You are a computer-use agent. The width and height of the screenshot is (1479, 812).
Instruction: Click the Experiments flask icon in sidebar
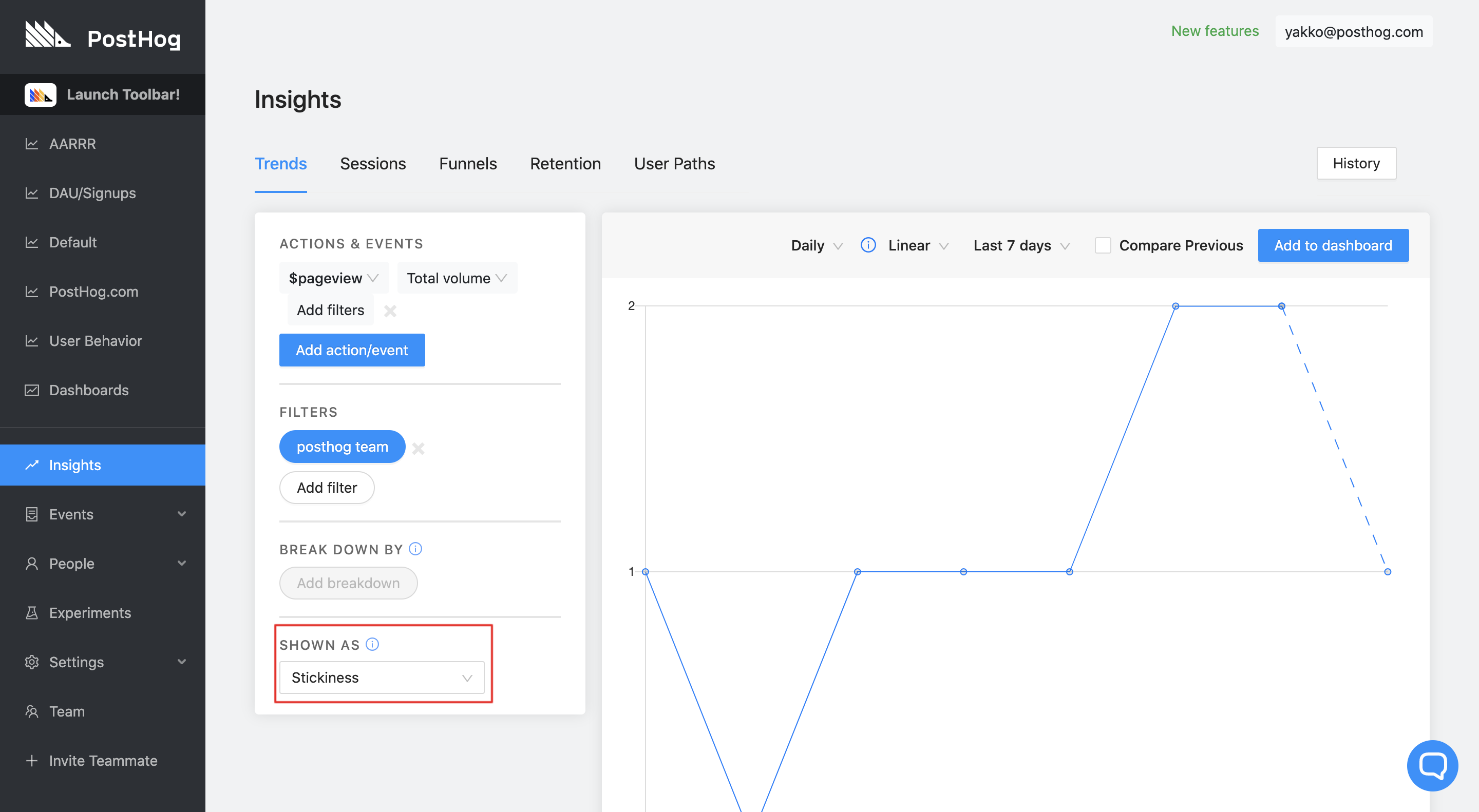pos(32,613)
